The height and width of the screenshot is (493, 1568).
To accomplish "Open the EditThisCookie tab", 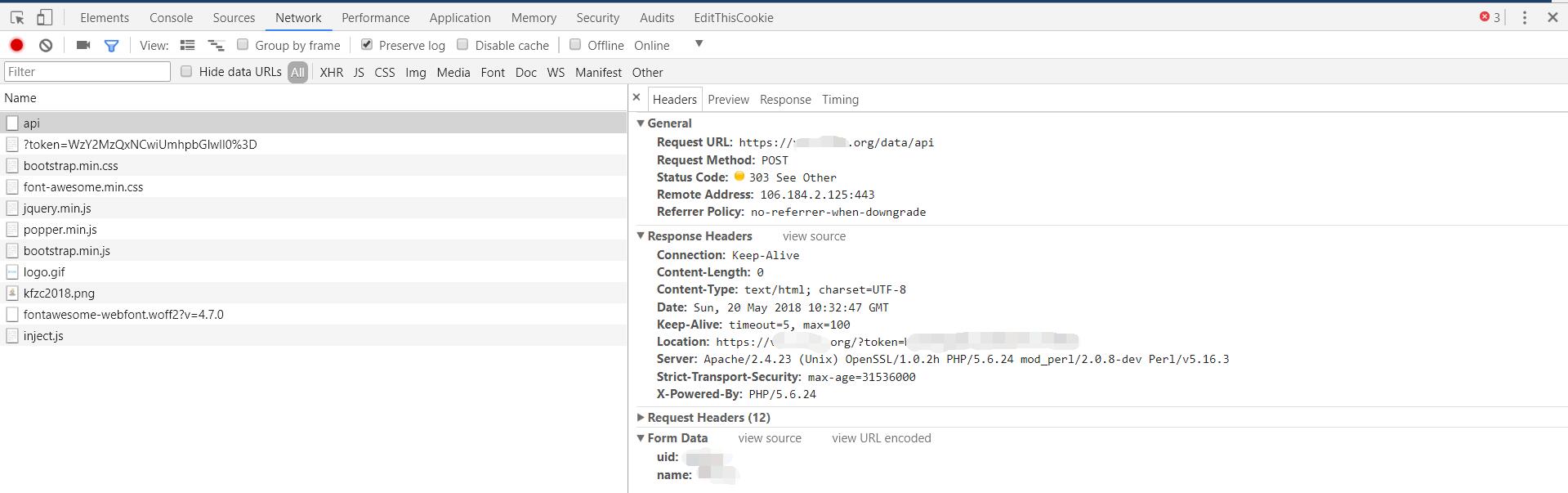I will click(x=734, y=17).
